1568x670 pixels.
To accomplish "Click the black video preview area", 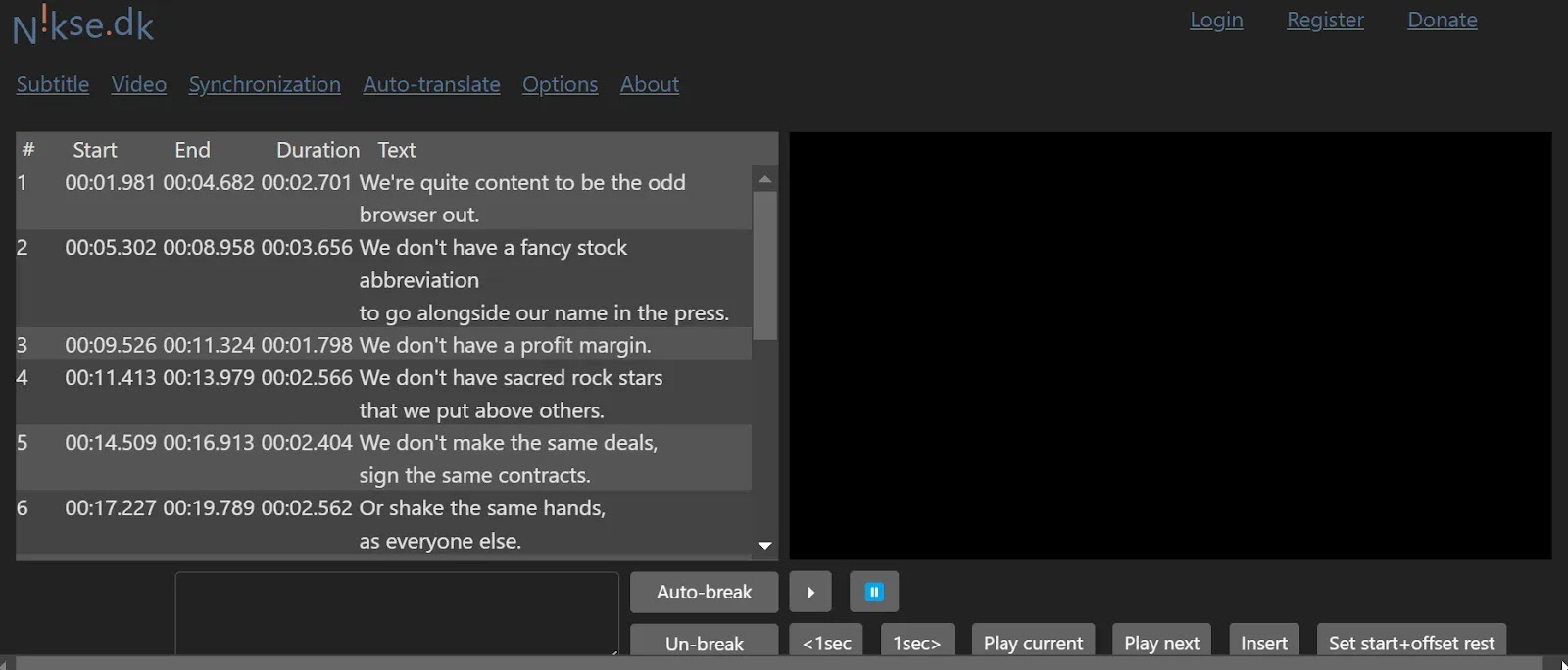I will (1170, 346).
